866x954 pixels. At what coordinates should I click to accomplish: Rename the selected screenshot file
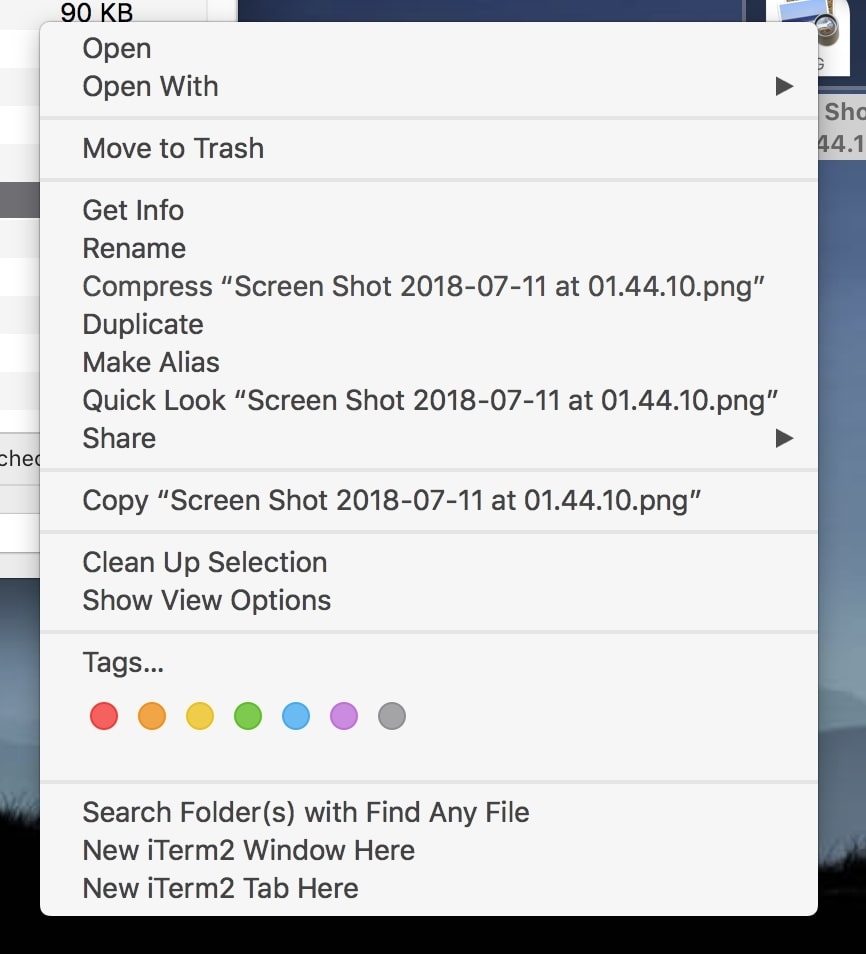pos(134,248)
